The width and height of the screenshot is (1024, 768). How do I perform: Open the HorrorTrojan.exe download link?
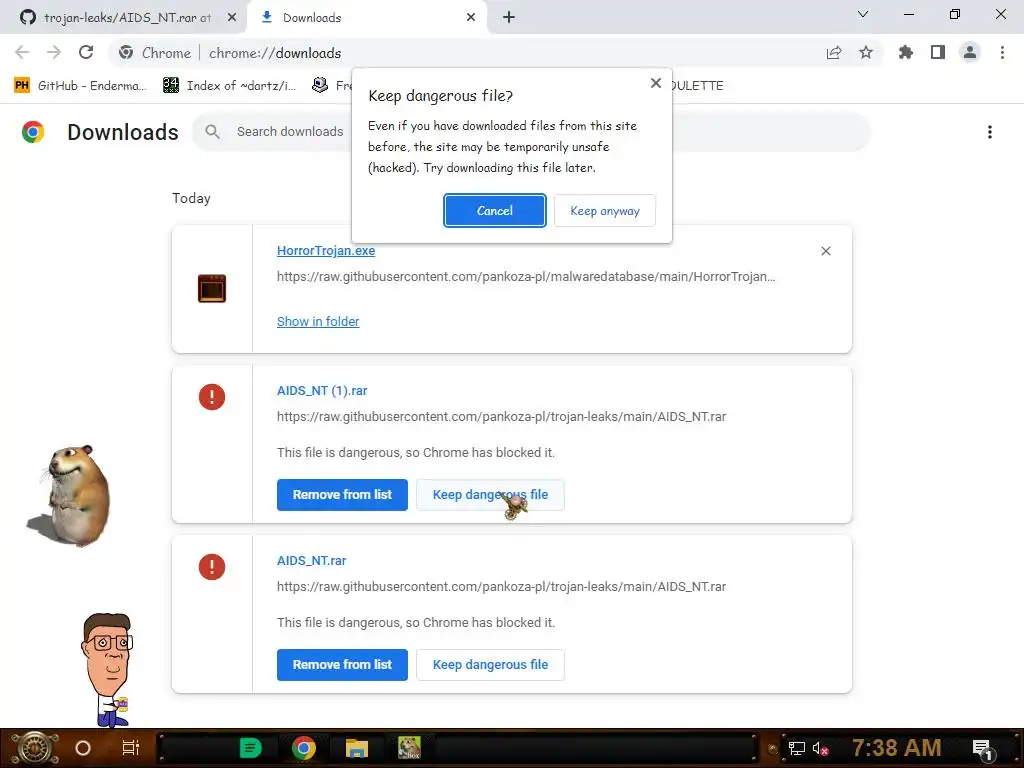[326, 251]
